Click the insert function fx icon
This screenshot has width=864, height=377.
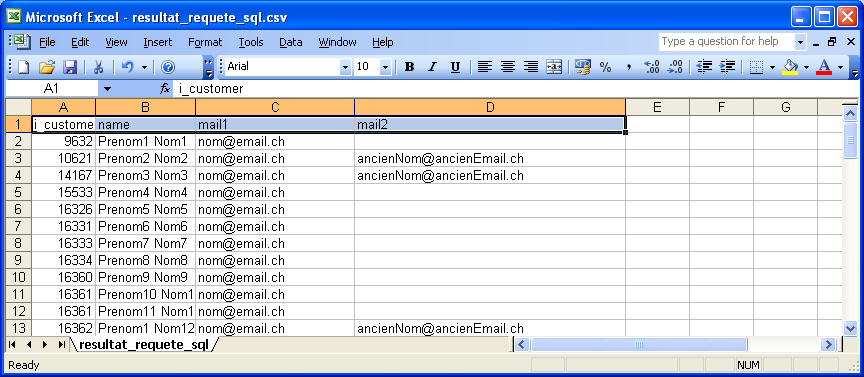pyautogui.click(x=165, y=89)
